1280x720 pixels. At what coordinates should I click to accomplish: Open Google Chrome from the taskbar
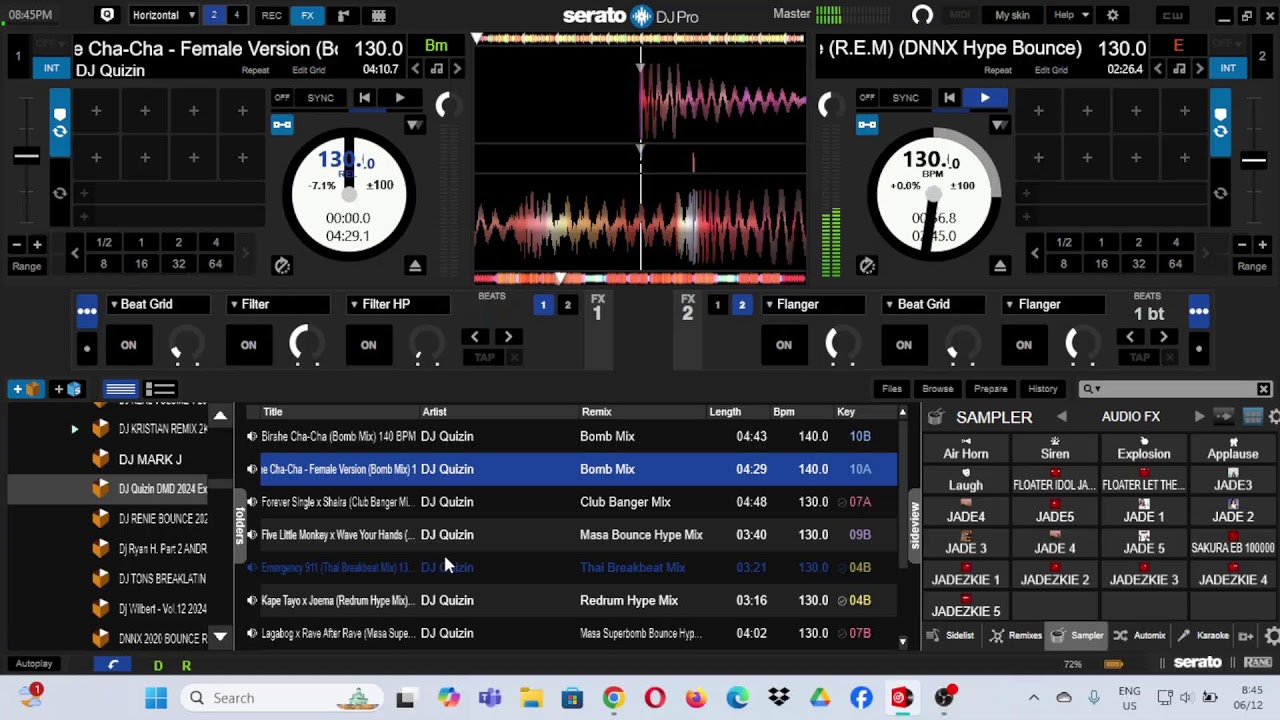[614, 698]
